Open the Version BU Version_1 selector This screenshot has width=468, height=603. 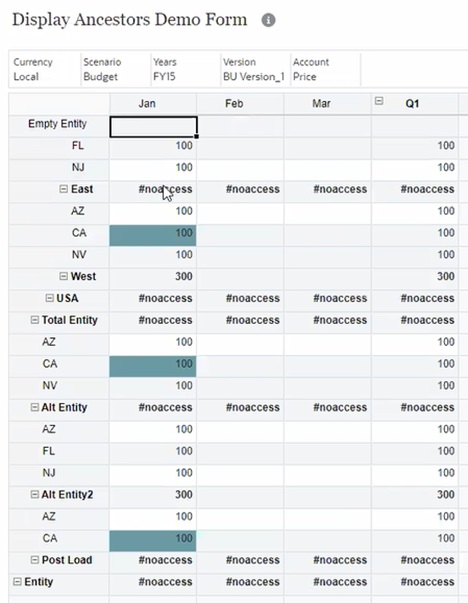click(x=255, y=69)
